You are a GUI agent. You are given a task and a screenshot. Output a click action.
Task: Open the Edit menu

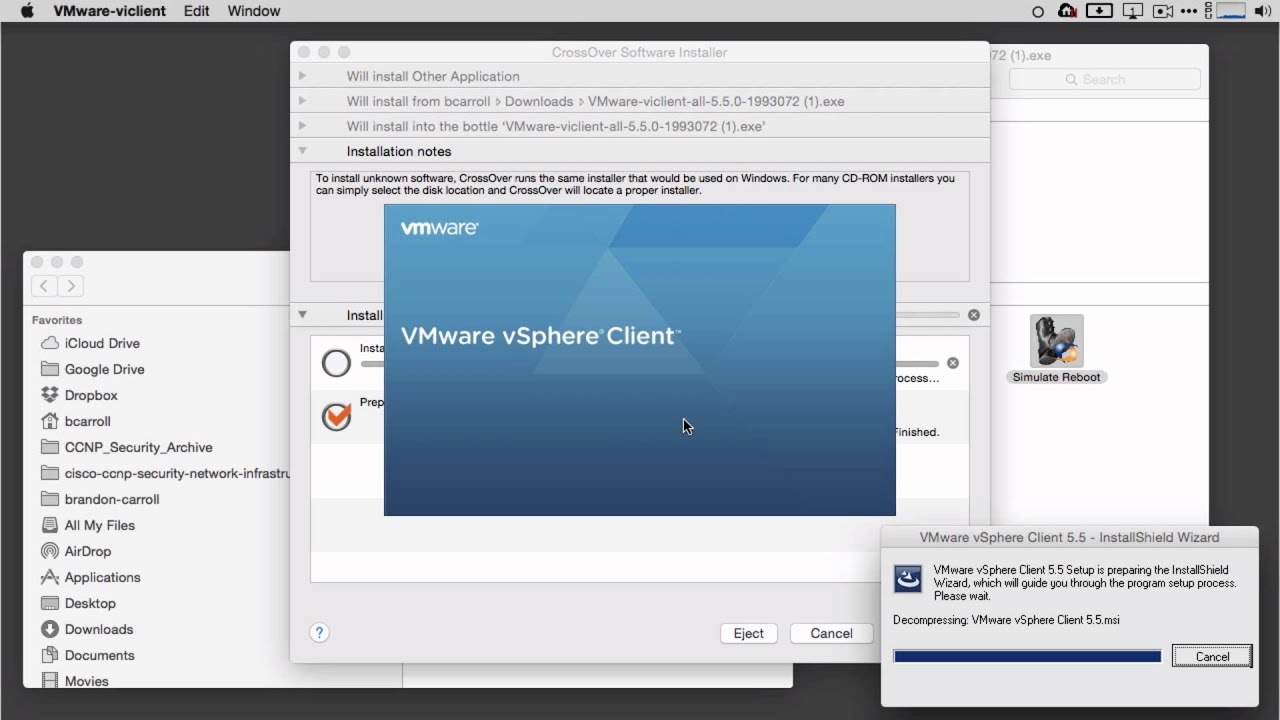point(196,11)
